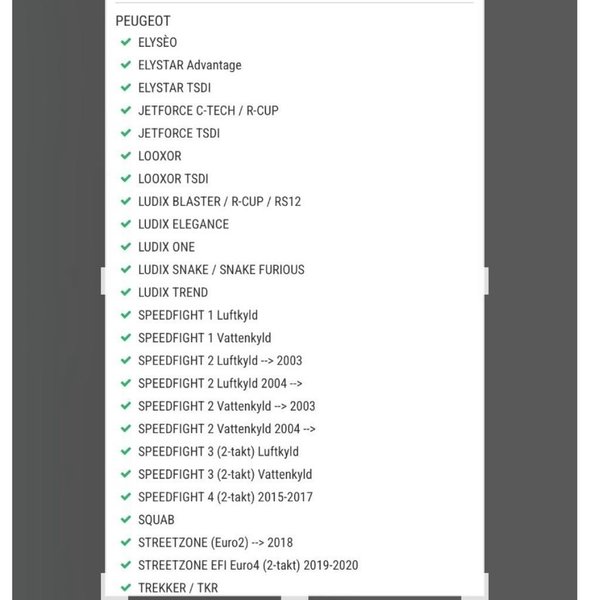Click the green check beside LUDIX TREND
This screenshot has width=600, height=600.
point(126,292)
